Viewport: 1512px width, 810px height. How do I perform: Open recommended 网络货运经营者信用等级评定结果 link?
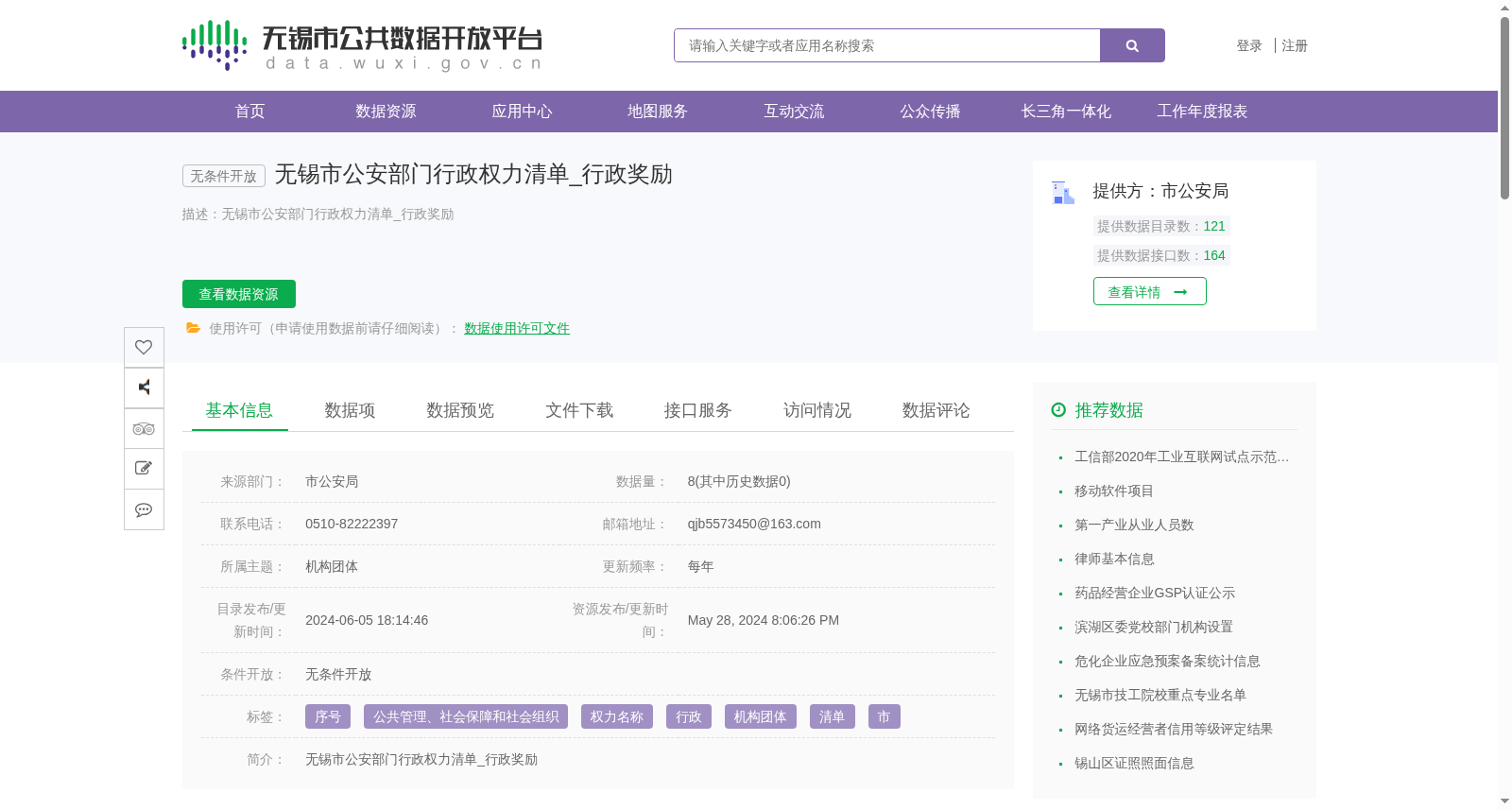1174,729
